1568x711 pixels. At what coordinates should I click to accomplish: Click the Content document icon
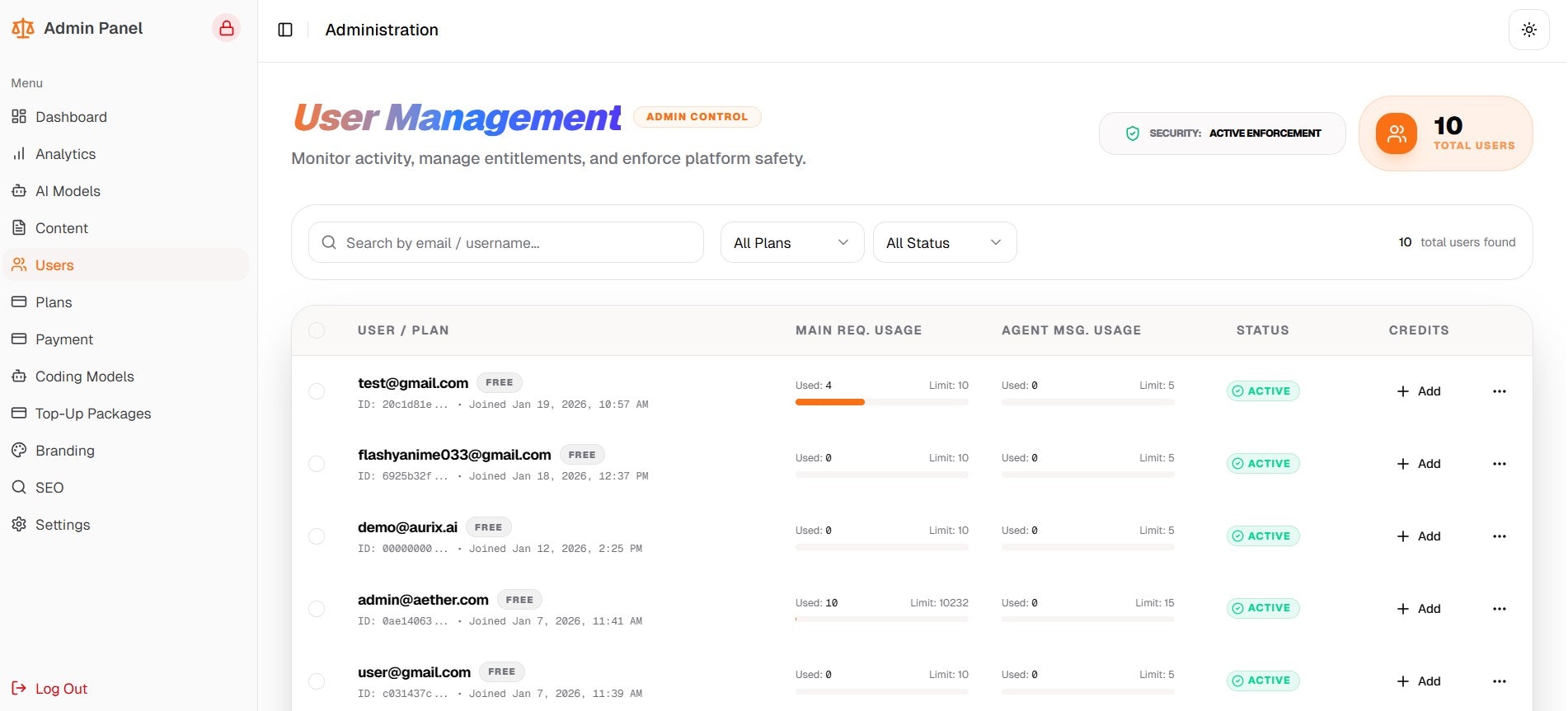pos(19,227)
